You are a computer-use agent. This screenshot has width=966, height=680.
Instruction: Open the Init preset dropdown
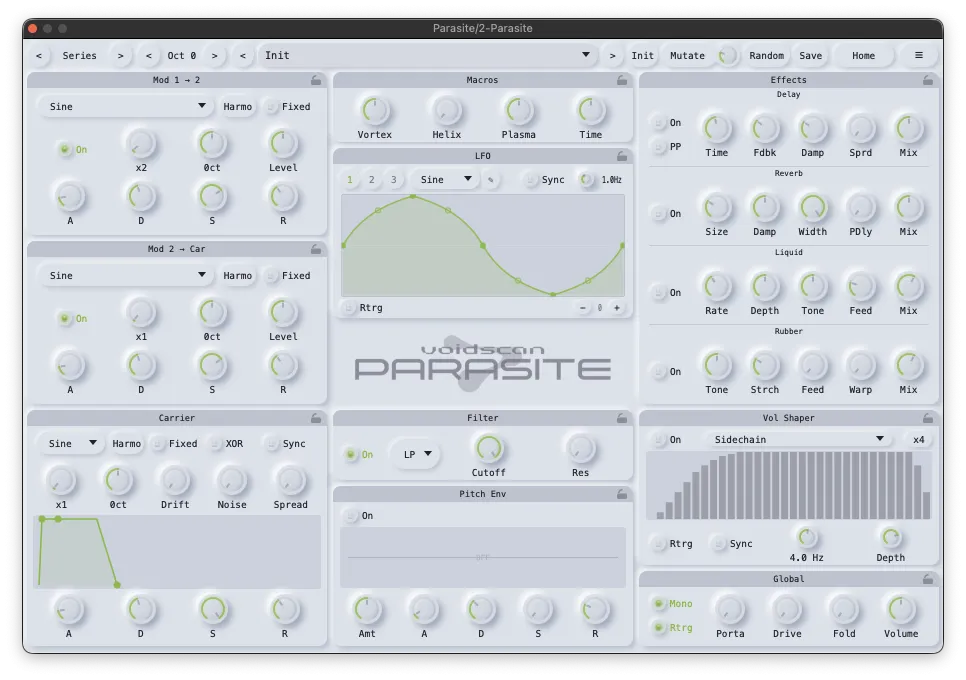pos(426,55)
